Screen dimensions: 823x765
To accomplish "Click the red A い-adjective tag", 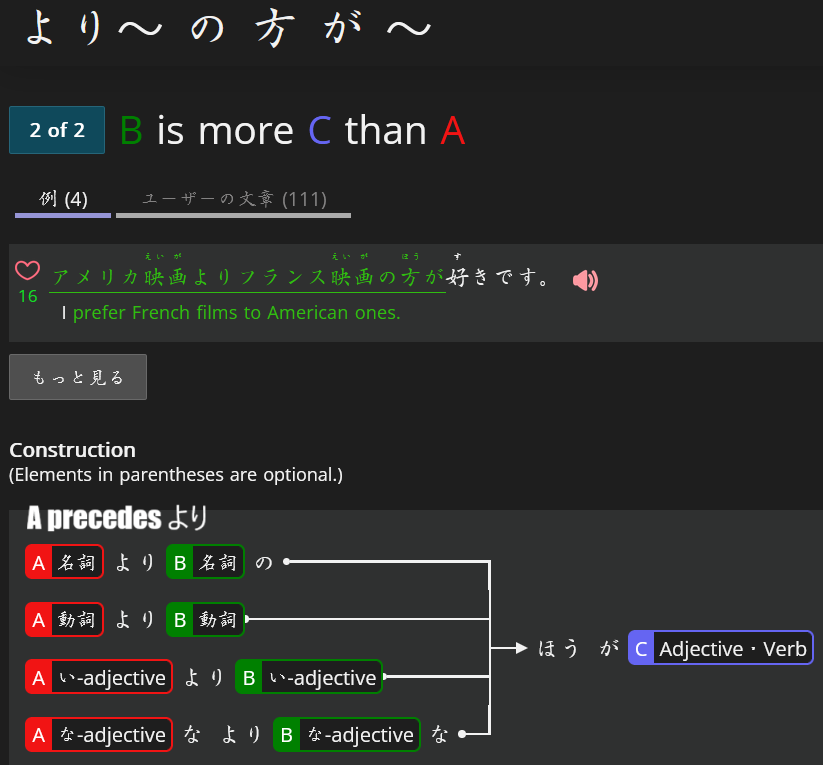I will (x=99, y=677).
